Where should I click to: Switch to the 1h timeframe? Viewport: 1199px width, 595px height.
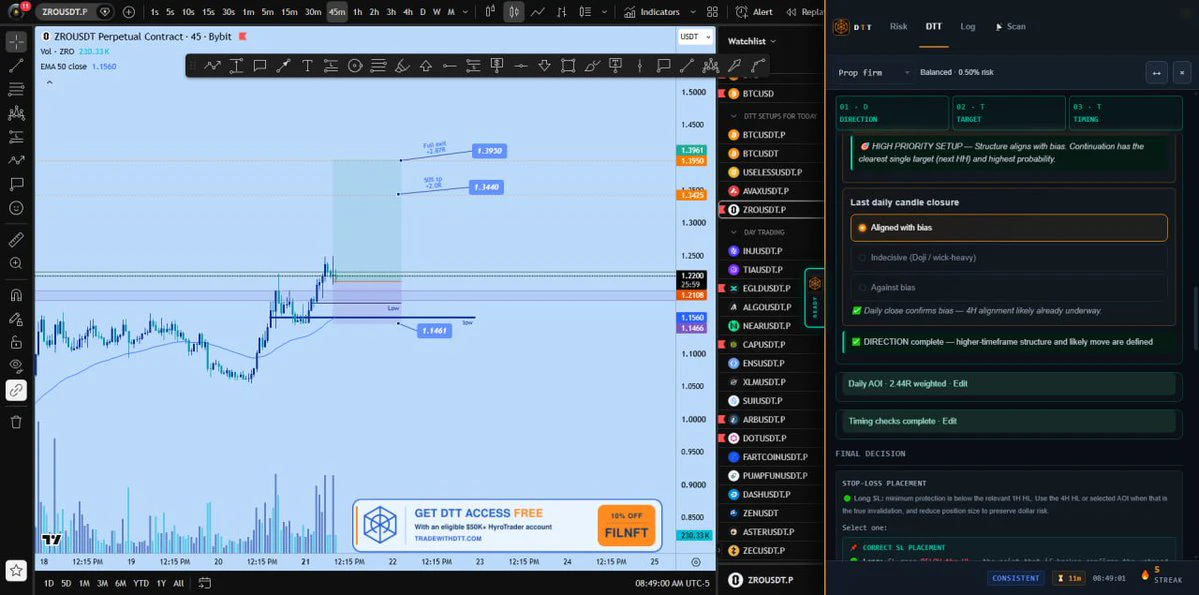point(357,12)
